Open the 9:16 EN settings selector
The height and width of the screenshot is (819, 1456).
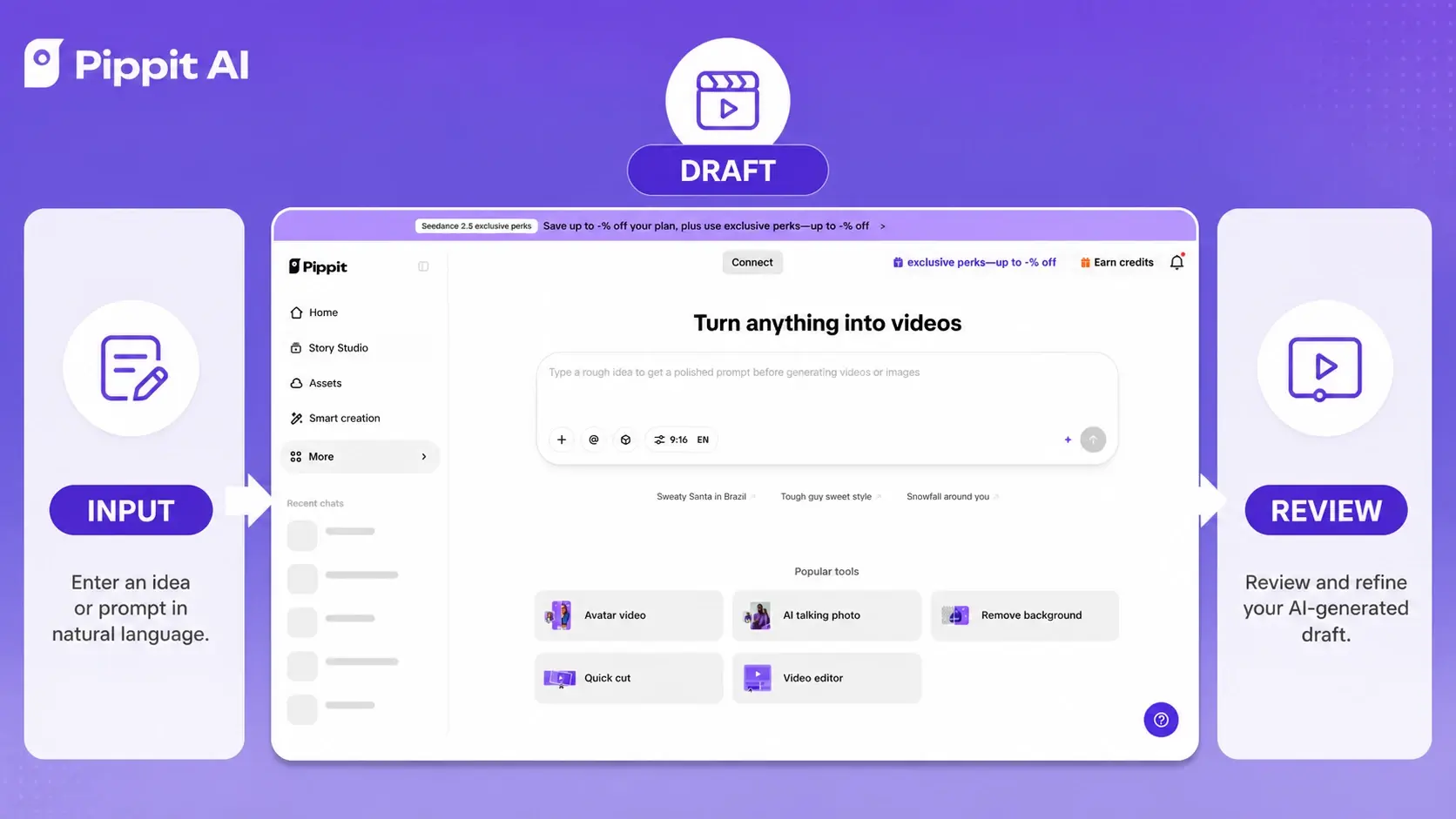682,440
